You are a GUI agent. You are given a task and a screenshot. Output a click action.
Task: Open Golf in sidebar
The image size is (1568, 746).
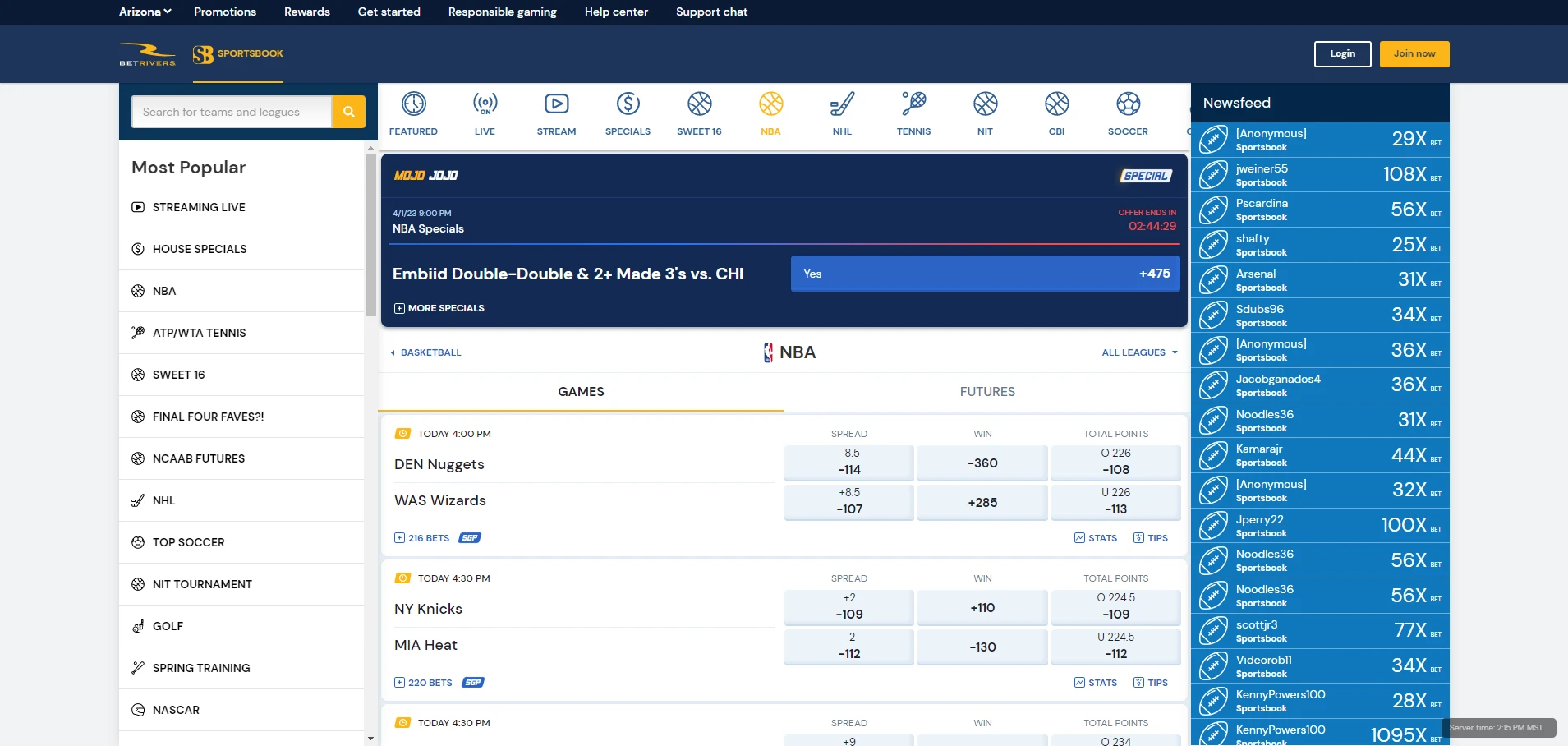click(241, 626)
